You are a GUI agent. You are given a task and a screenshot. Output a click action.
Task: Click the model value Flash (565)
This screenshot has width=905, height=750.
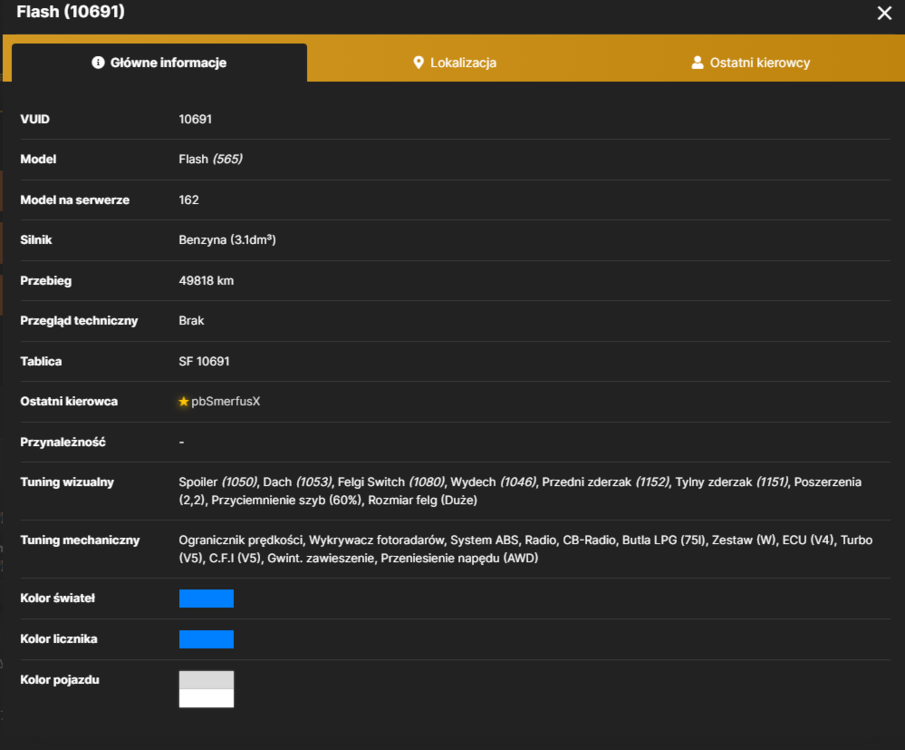tap(211, 159)
